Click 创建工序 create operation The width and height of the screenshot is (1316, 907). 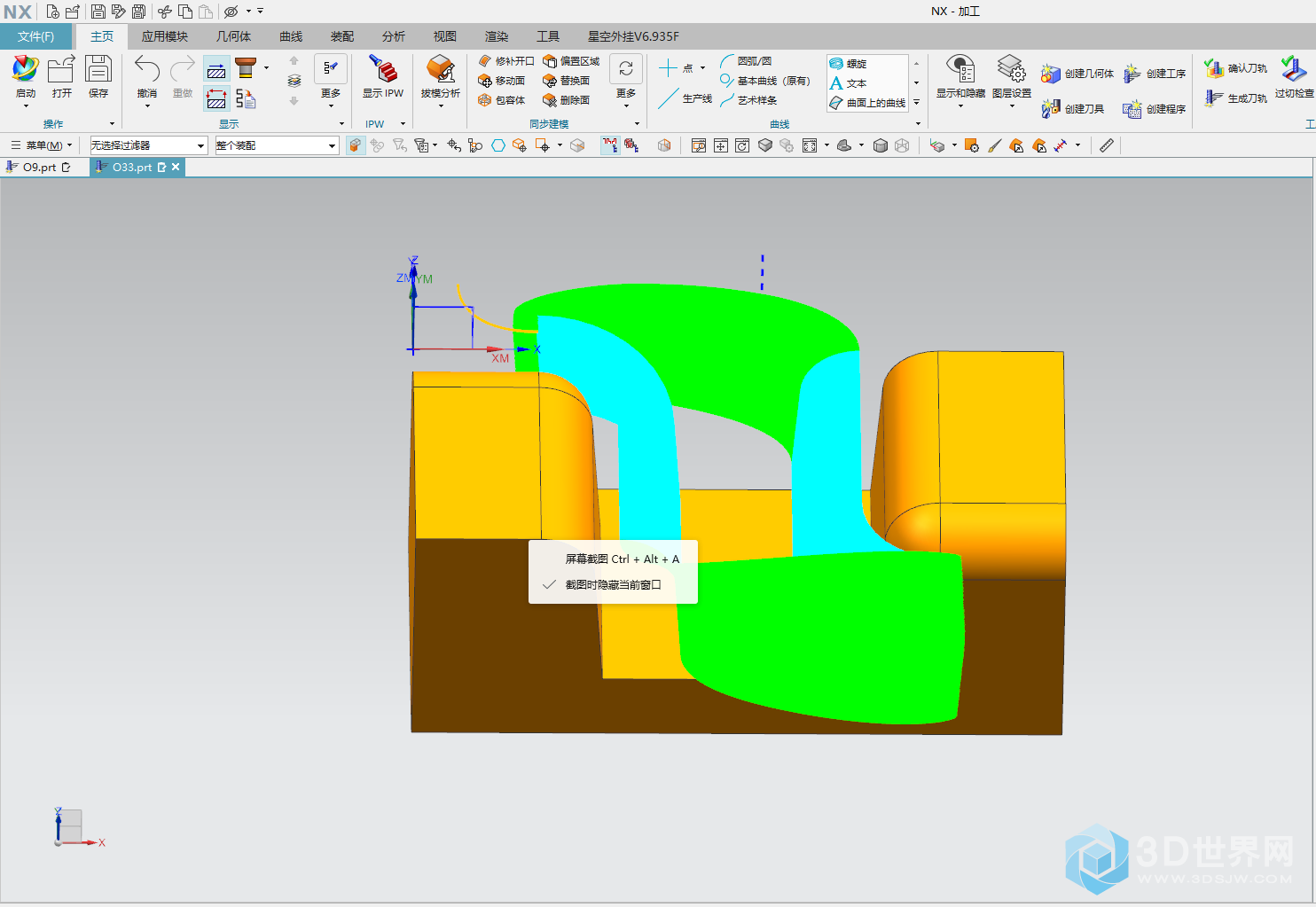click(1155, 74)
